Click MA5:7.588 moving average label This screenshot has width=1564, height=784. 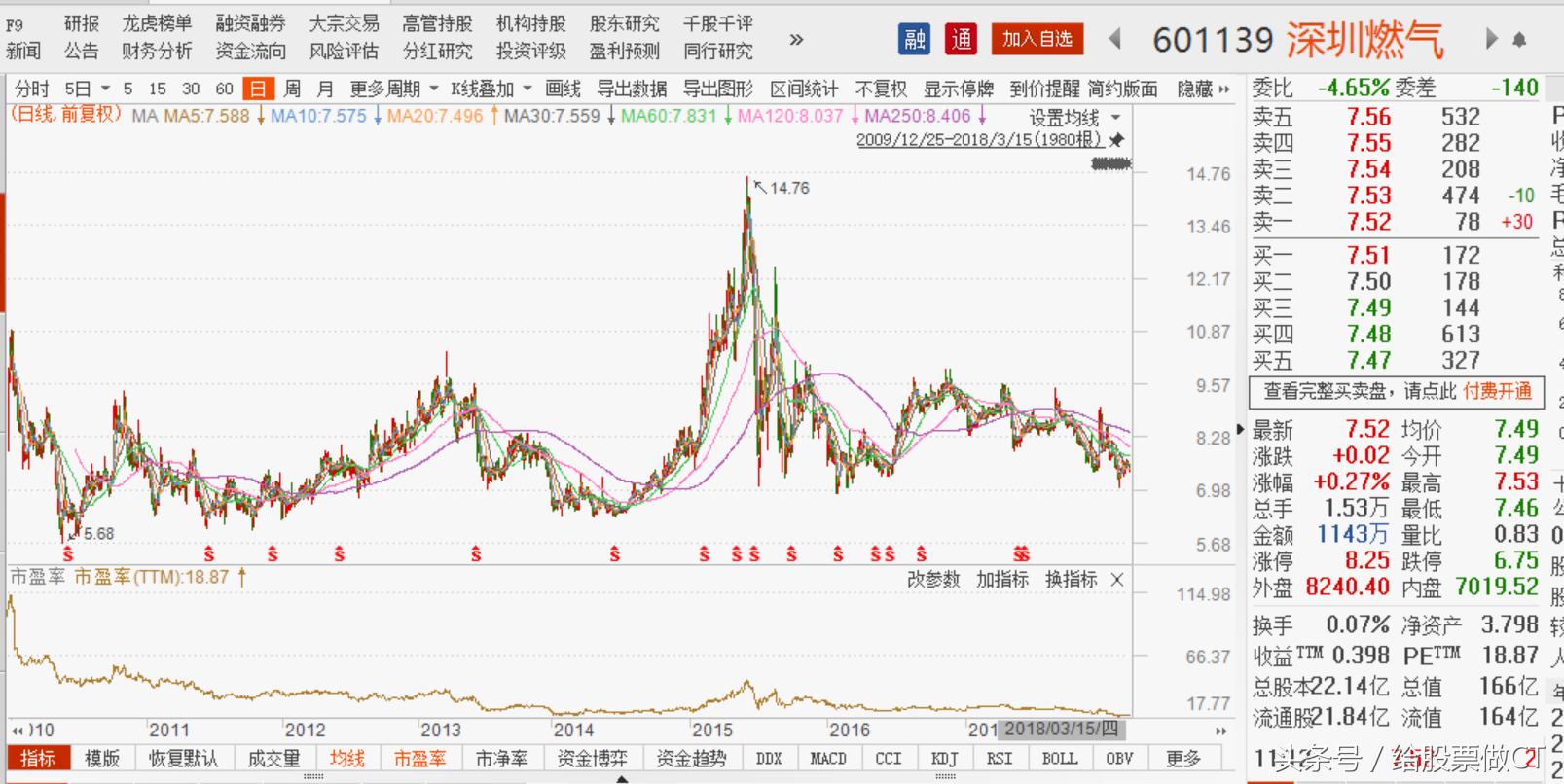[207, 116]
